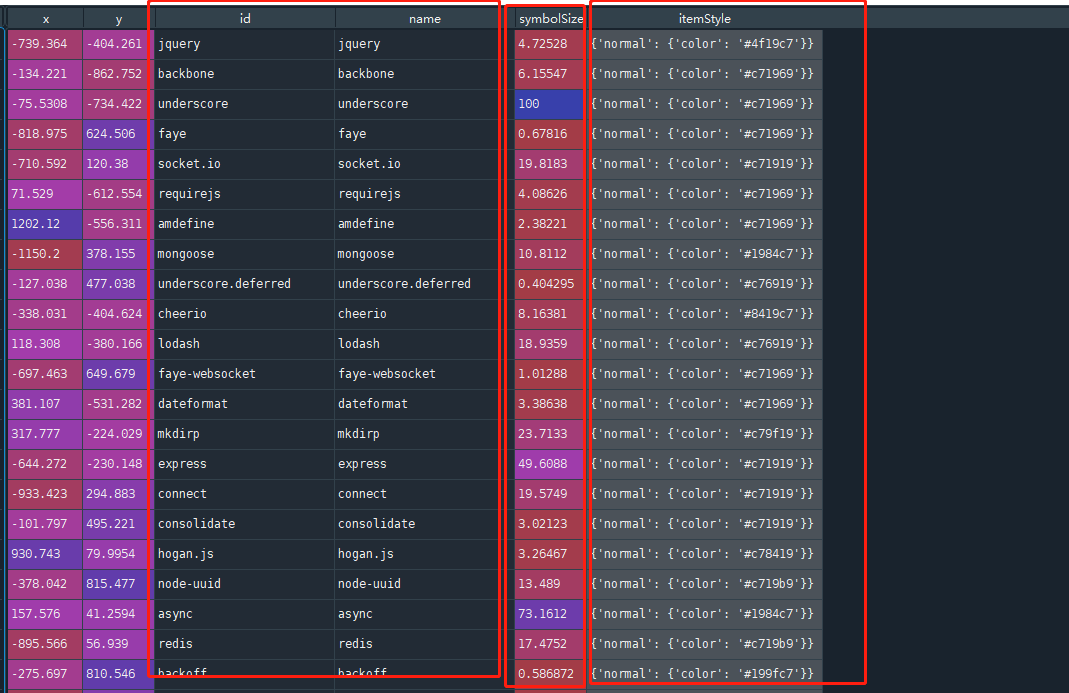
Task: Select the "id" column header
Action: pyautogui.click(x=244, y=18)
